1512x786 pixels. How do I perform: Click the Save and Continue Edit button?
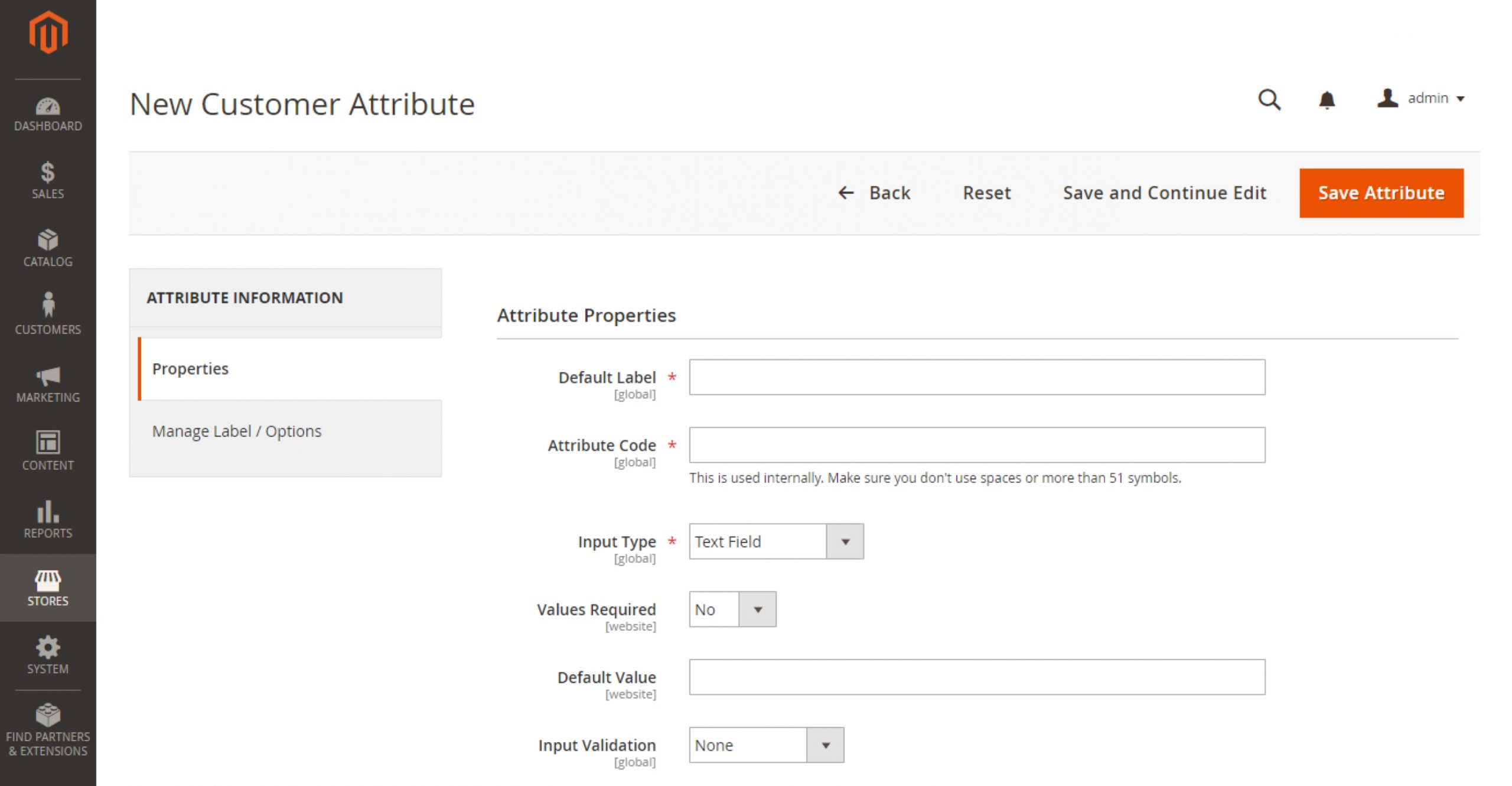(x=1164, y=192)
